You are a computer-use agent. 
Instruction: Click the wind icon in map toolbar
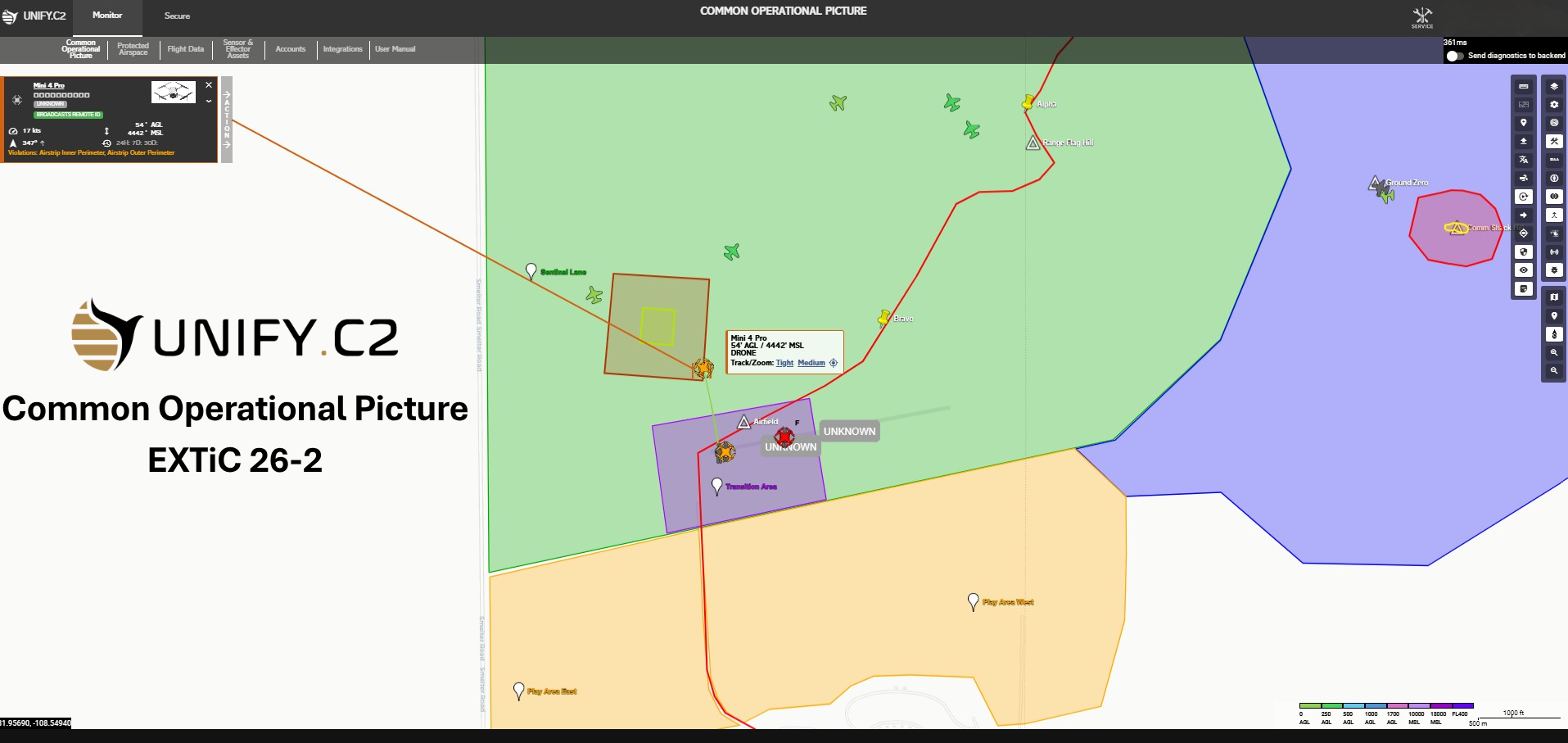[x=1523, y=179]
